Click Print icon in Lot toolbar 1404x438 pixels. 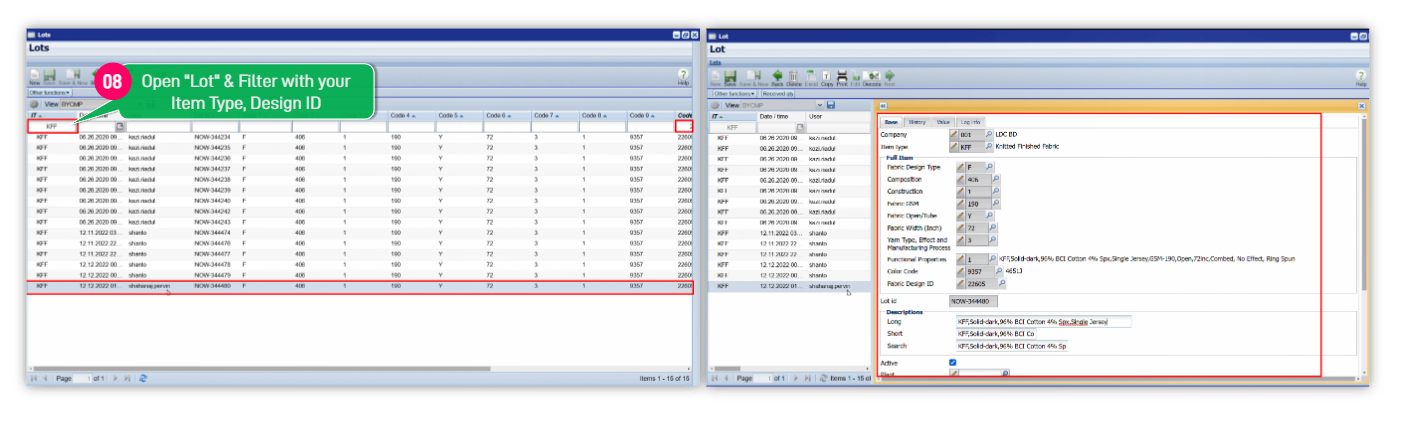pyautogui.click(x=842, y=77)
